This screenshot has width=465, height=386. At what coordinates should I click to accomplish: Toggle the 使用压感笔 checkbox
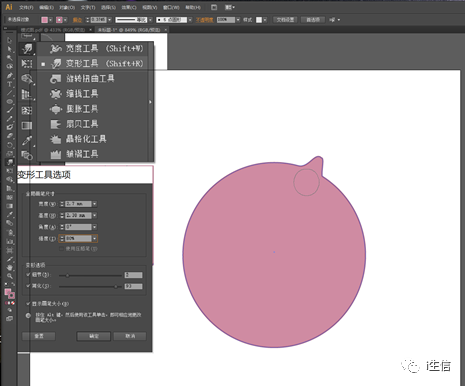coord(61,249)
